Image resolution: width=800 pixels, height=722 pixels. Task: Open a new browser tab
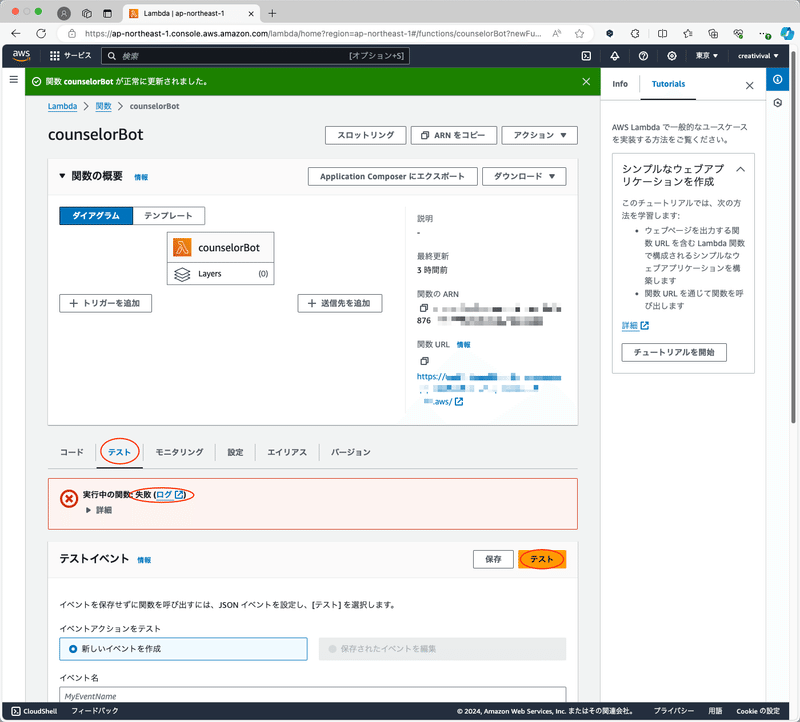click(x=272, y=13)
